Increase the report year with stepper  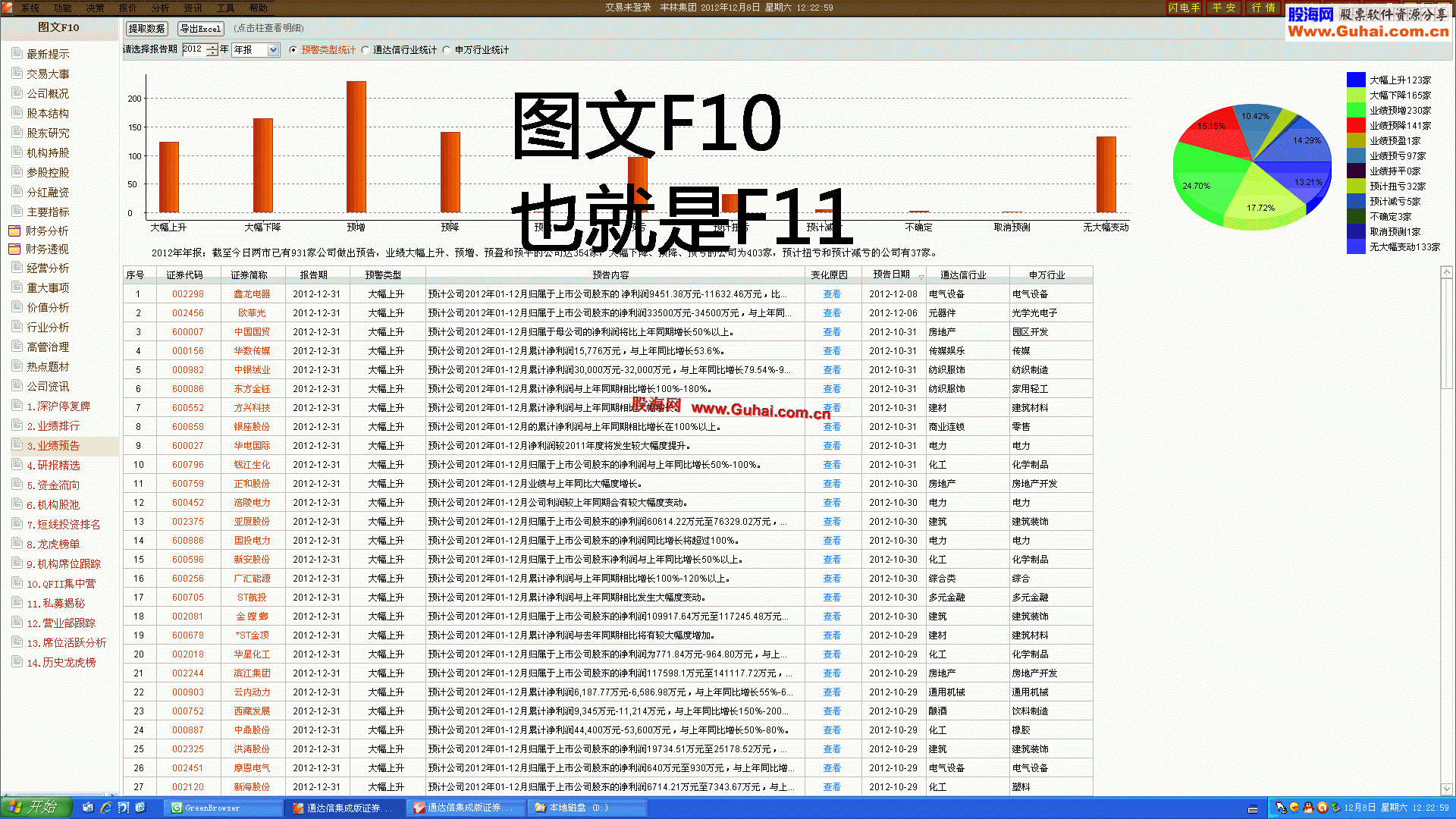click(212, 47)
